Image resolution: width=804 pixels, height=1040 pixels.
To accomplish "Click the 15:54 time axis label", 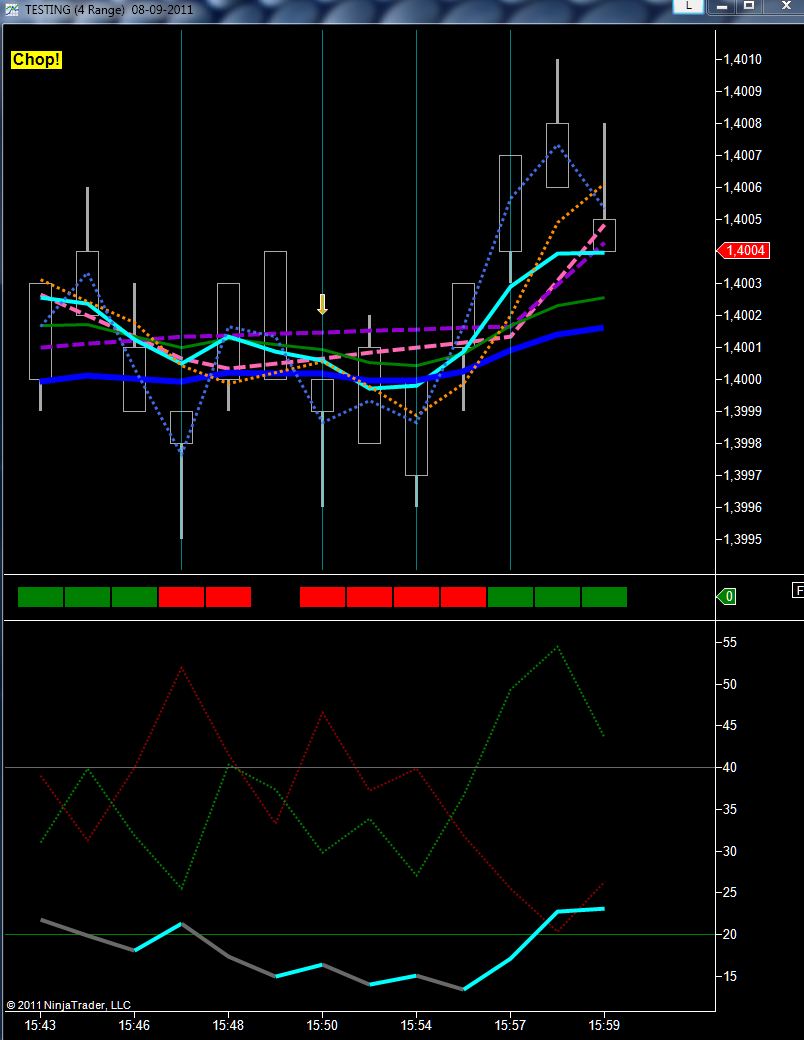I will pos(416,1025).
